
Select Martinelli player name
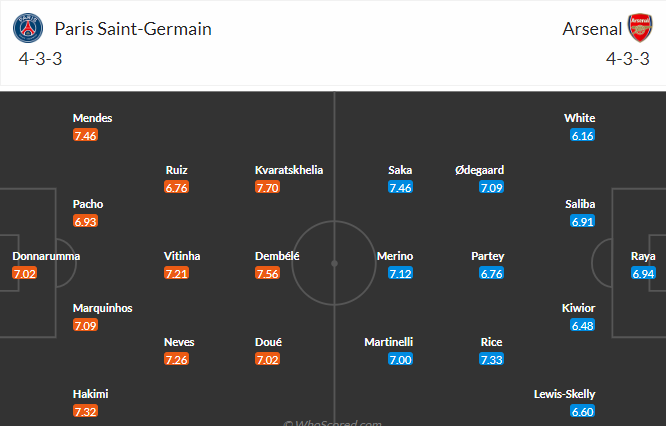pyautogui.click(x=389, y=342)
